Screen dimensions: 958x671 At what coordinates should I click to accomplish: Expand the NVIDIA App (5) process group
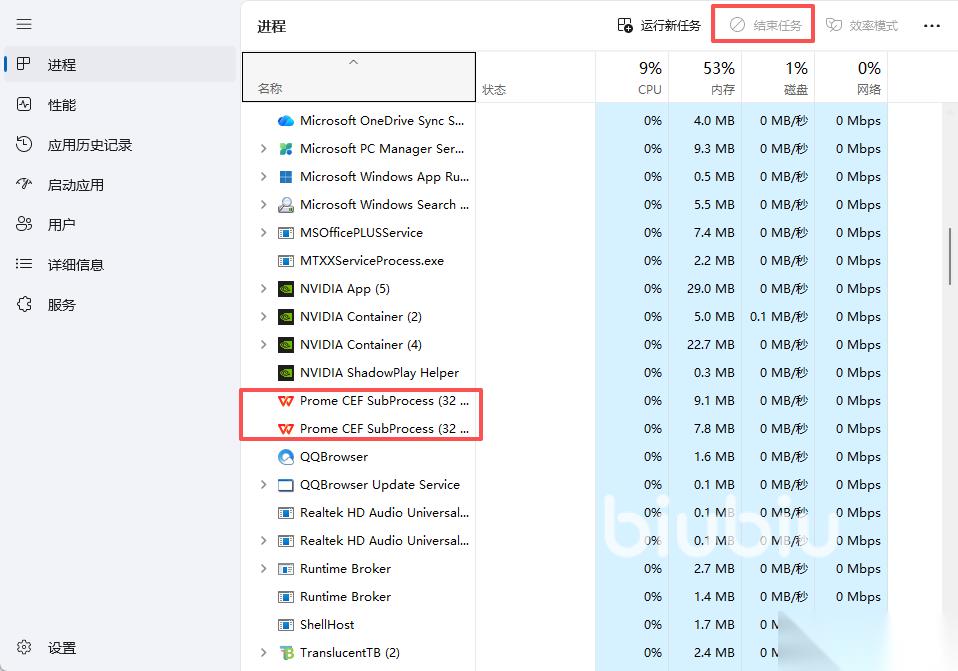coord(263,289)
